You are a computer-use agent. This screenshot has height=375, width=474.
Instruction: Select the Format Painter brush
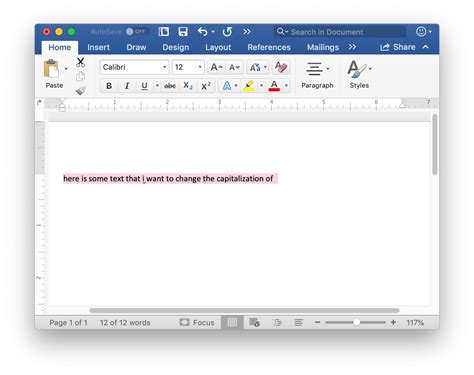pyautogui.click(x=81, y=90)
